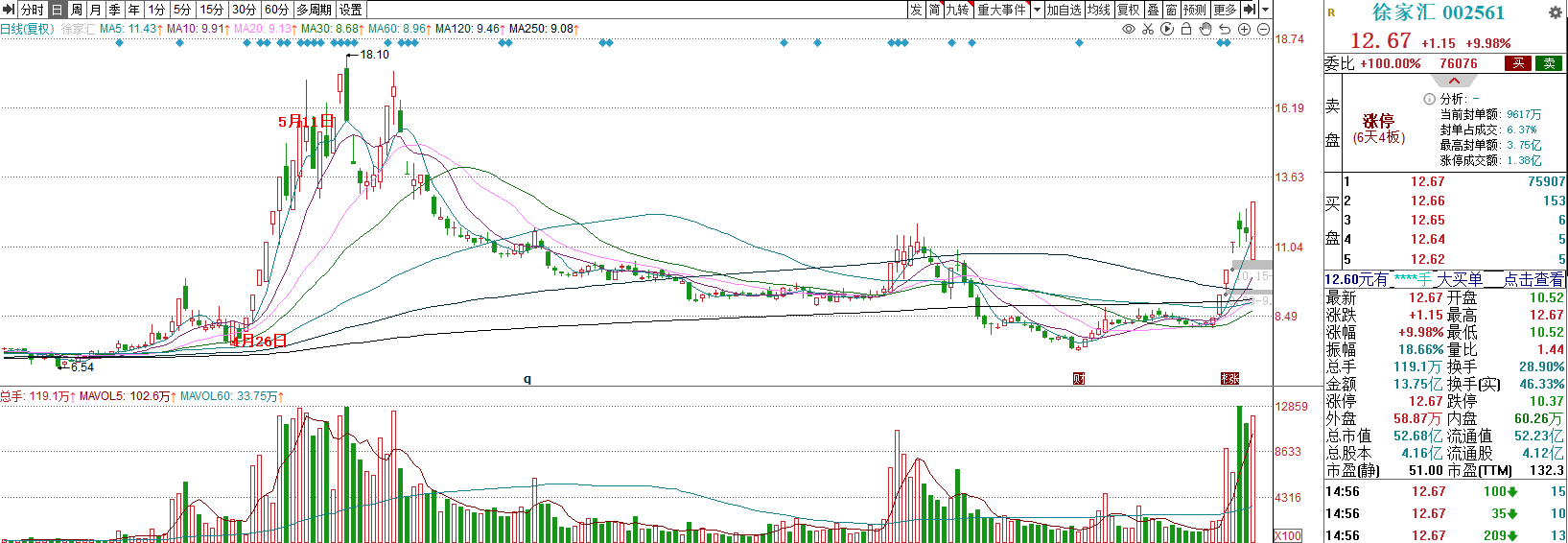Click the 涨停 (6天4板) limit-up label
Viewport: 1568px width, 543px height.
pyautogui.click(x=1379, y=129)
